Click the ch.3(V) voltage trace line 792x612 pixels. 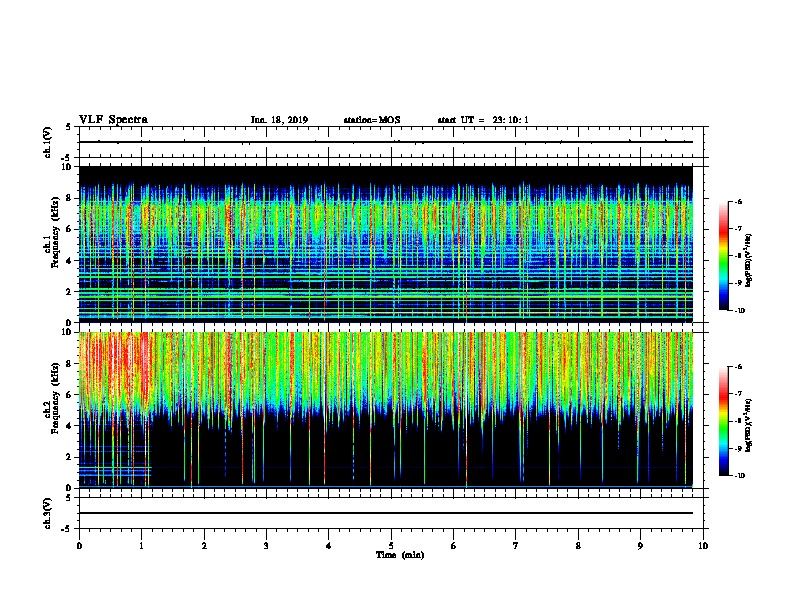[x=386, y=513]
